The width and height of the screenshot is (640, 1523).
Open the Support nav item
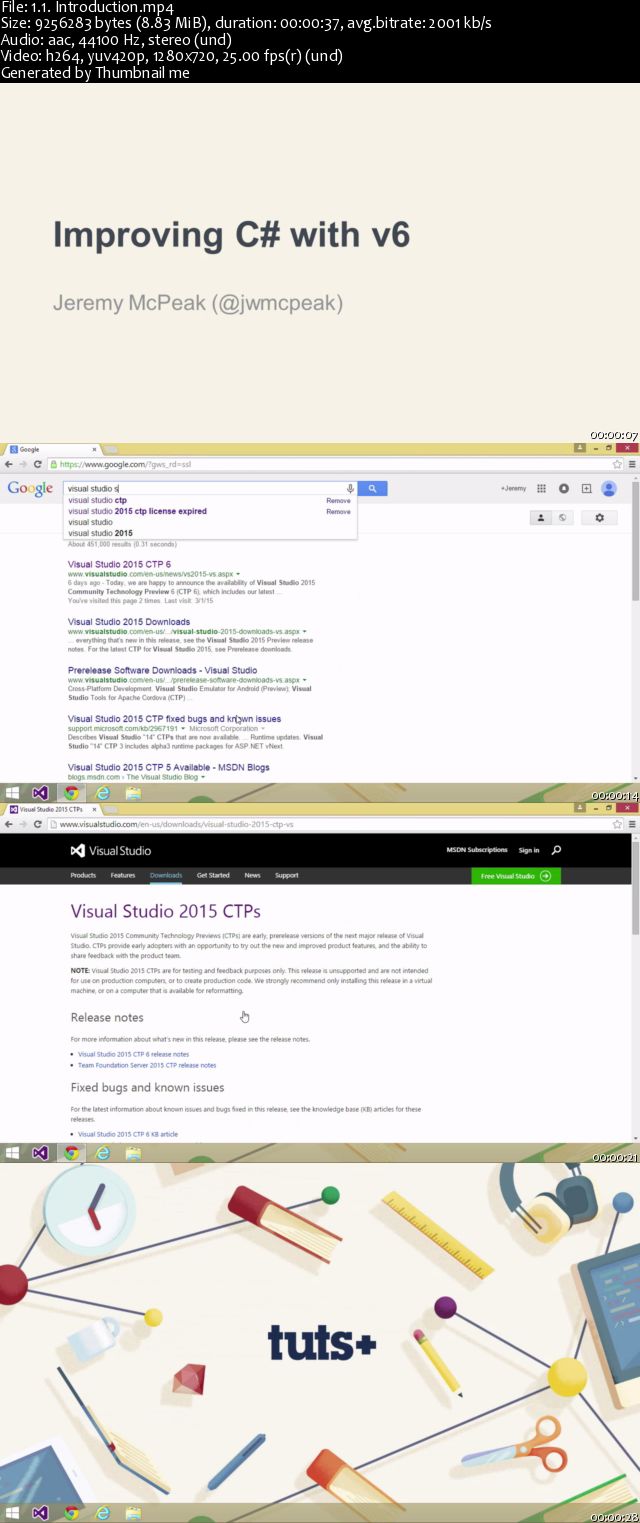[287, 875]
